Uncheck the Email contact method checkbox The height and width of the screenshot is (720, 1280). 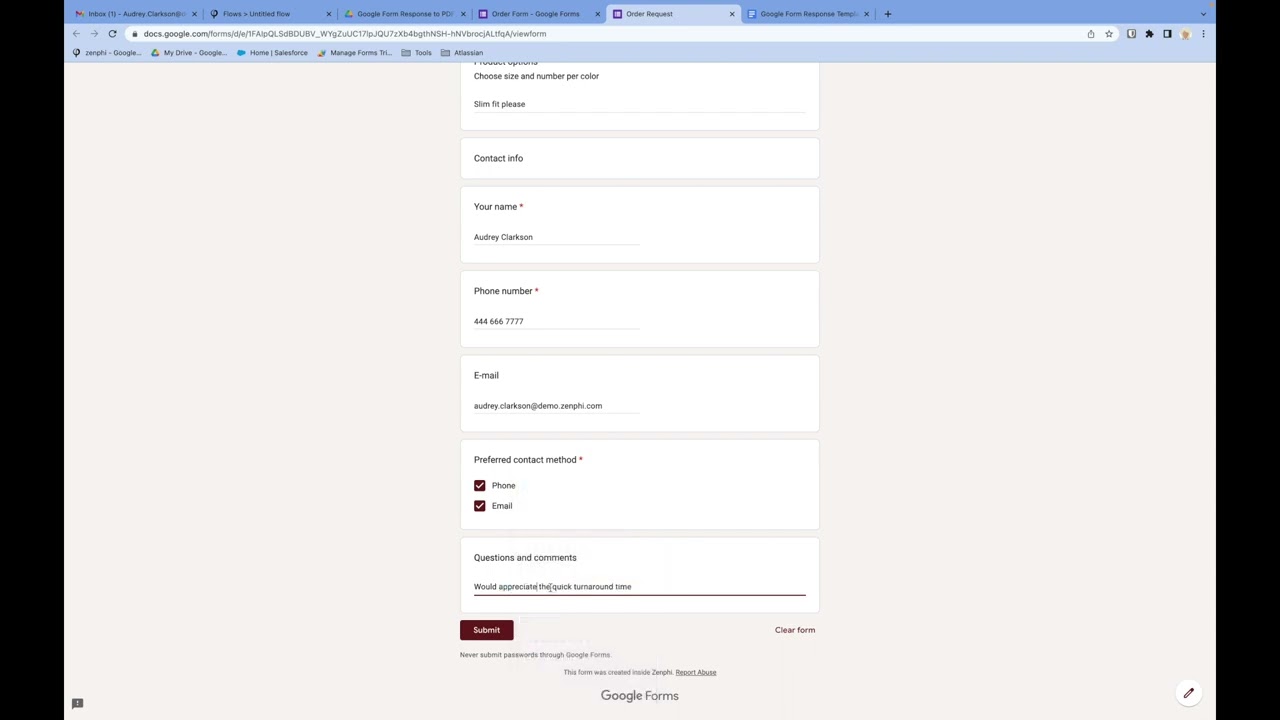pyautogui.click(x=480, y=506)
